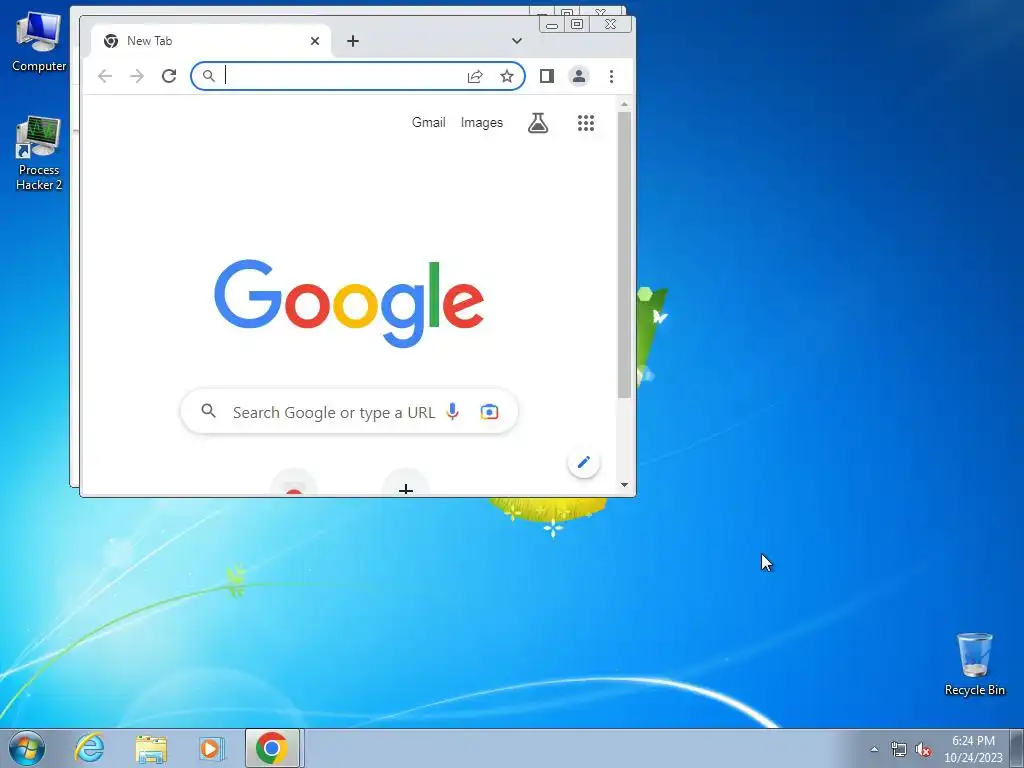Expand the tab search chevron
This screenshot has width=1024, height=768.
517,41
